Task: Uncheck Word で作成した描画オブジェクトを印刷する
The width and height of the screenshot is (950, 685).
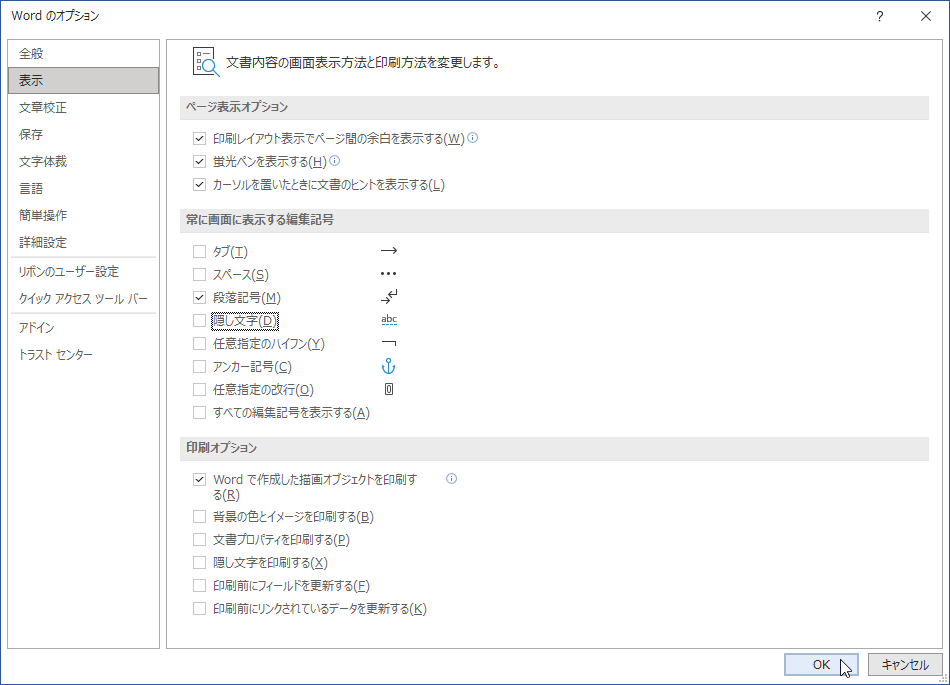Action: [199, 479]
